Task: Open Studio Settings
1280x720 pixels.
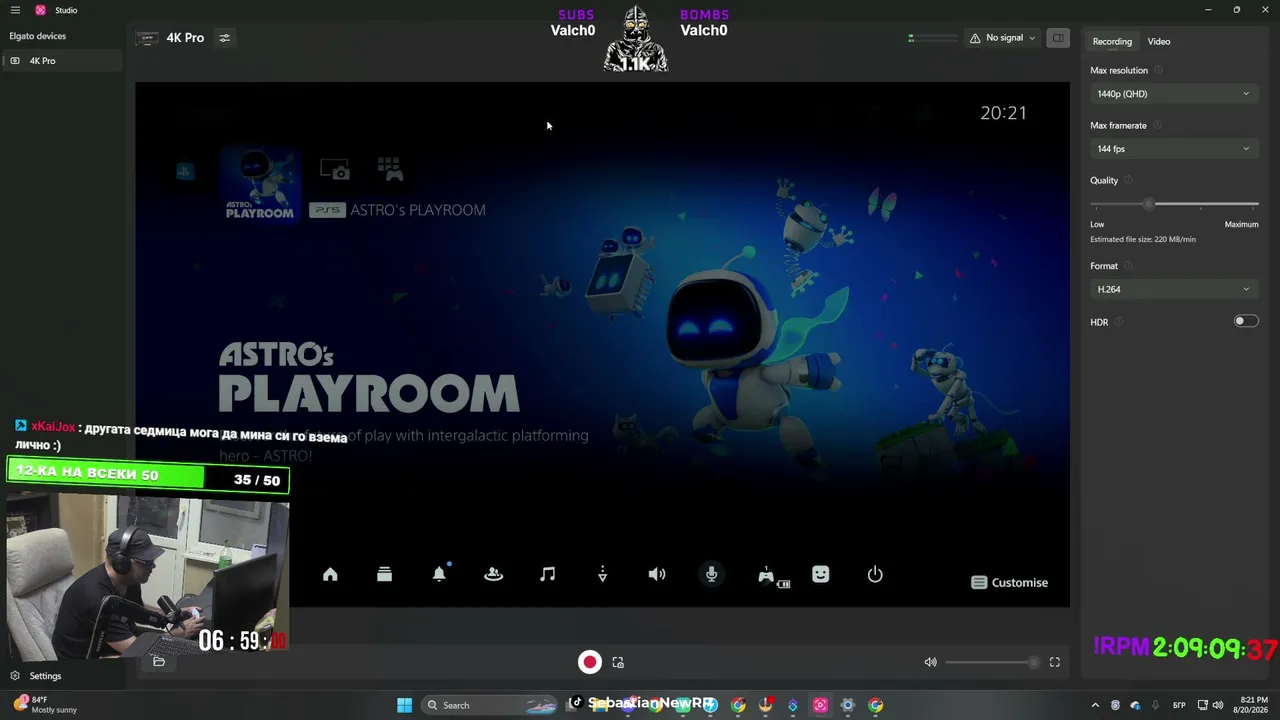Action: [36, 676]
